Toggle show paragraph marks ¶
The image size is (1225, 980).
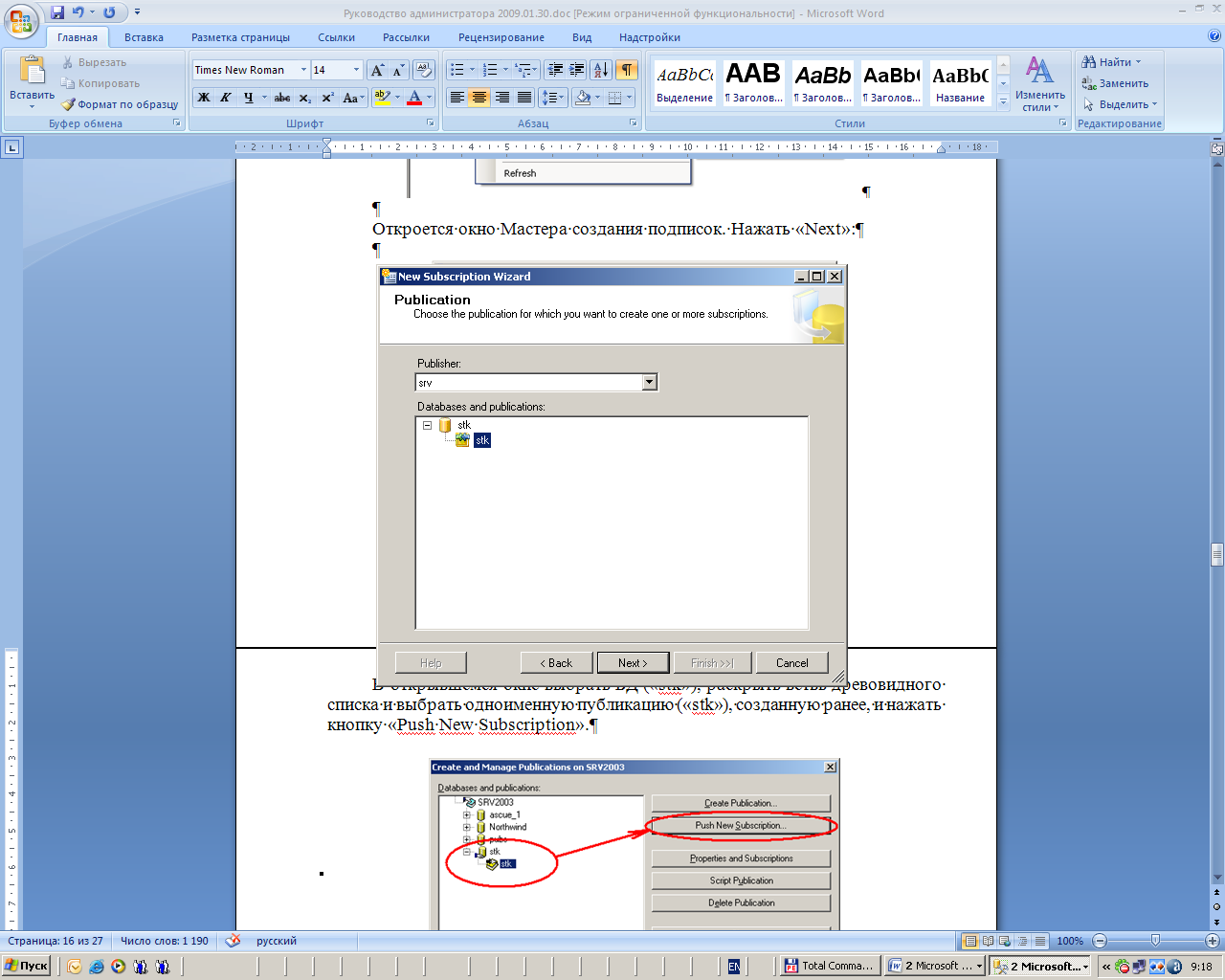pos(627,70)
